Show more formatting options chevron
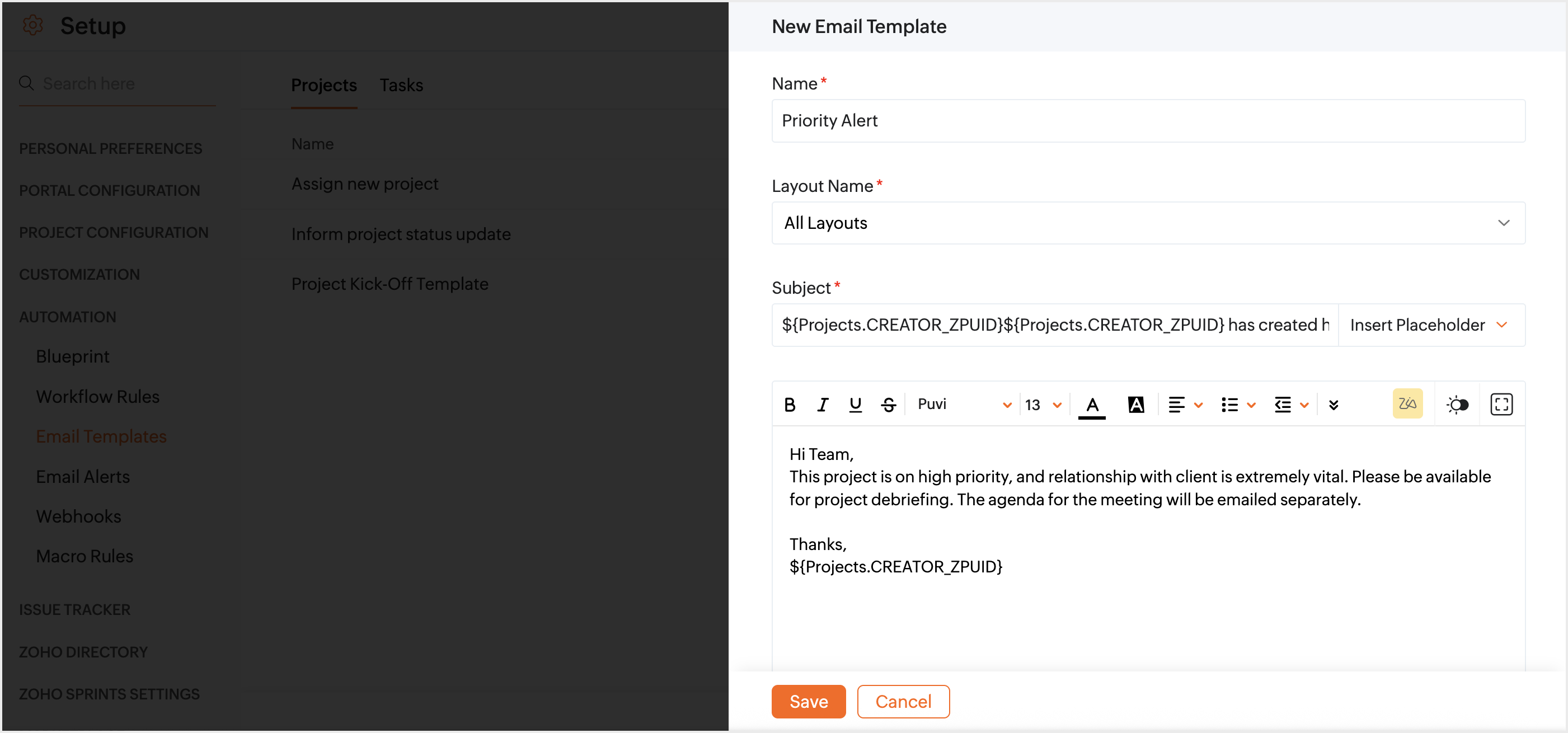 click(x=1333, y=405)
